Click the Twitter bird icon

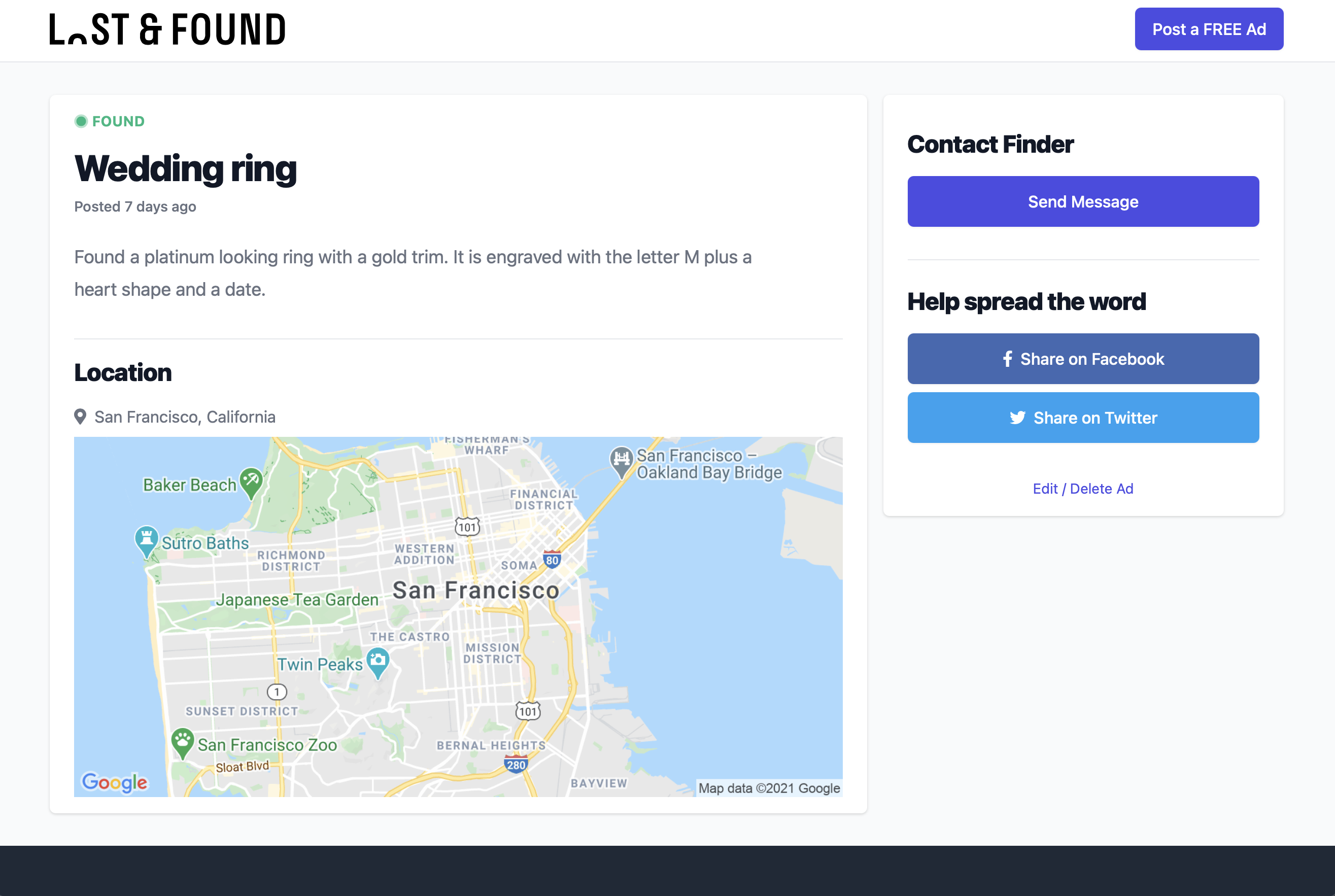[x=1017, y=418]
